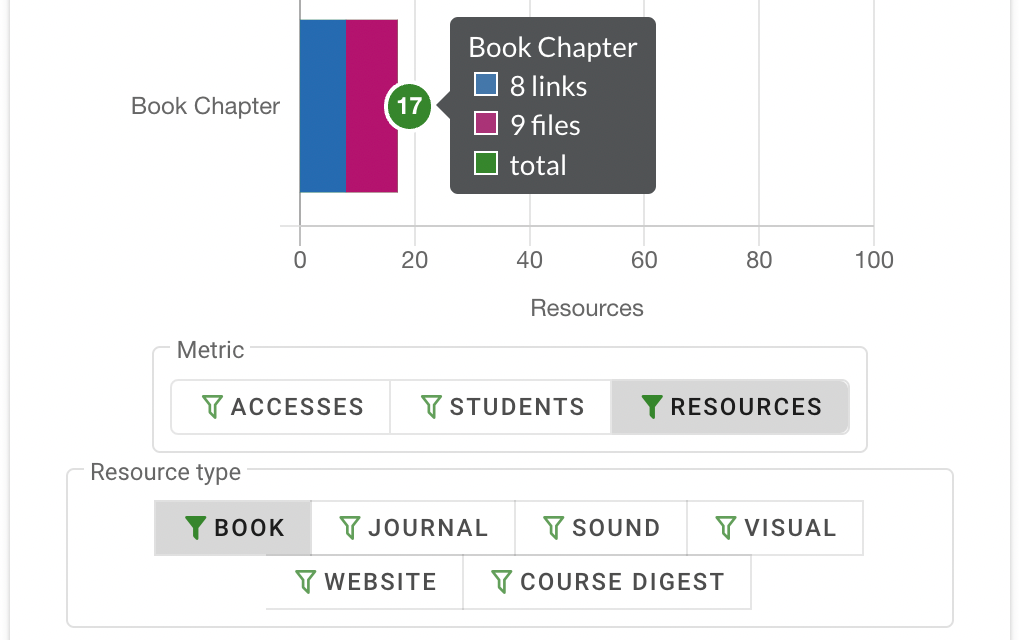Image resolution: width=1019 pixels, height=640 pixels.
Task: Click the funnel icon on ACCESSES filter
Action: point(213,406)
